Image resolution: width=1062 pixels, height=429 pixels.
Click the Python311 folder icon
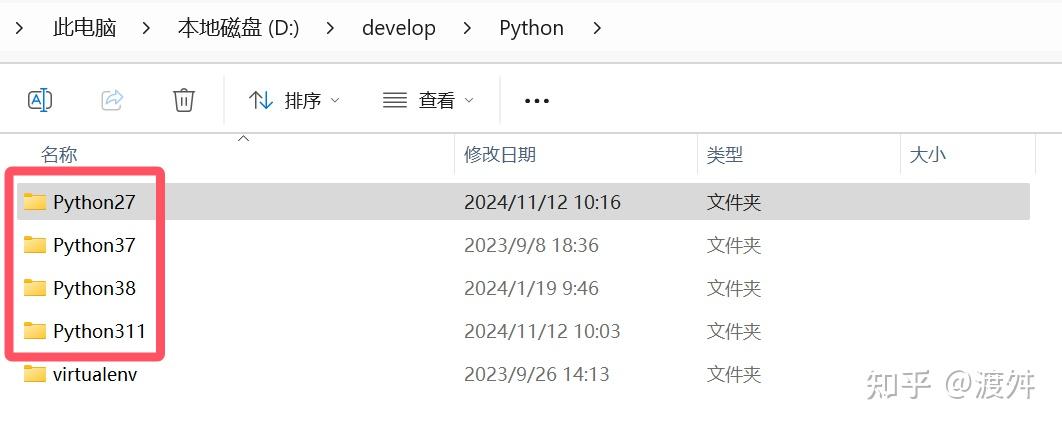pyautogui.click(x=35, y=331)
